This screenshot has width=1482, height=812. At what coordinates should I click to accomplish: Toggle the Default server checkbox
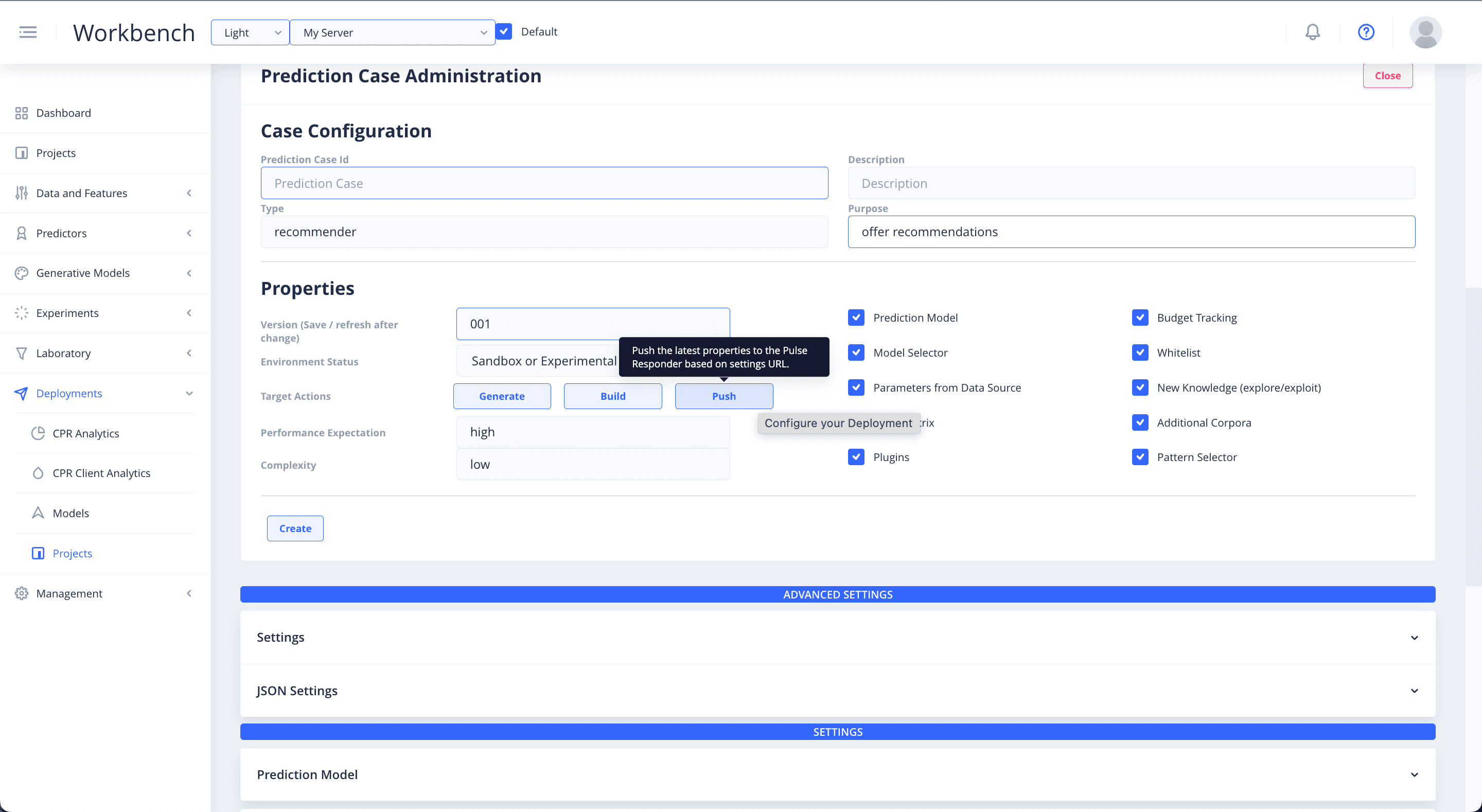tap(504, 32)
